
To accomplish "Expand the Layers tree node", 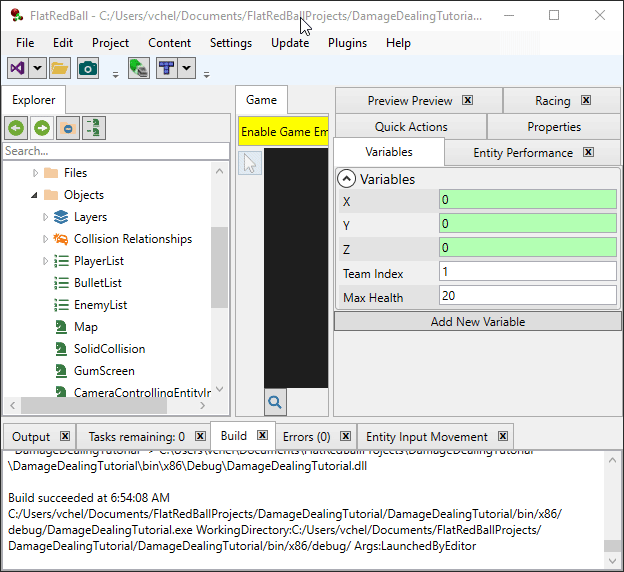I will [46, 217].
